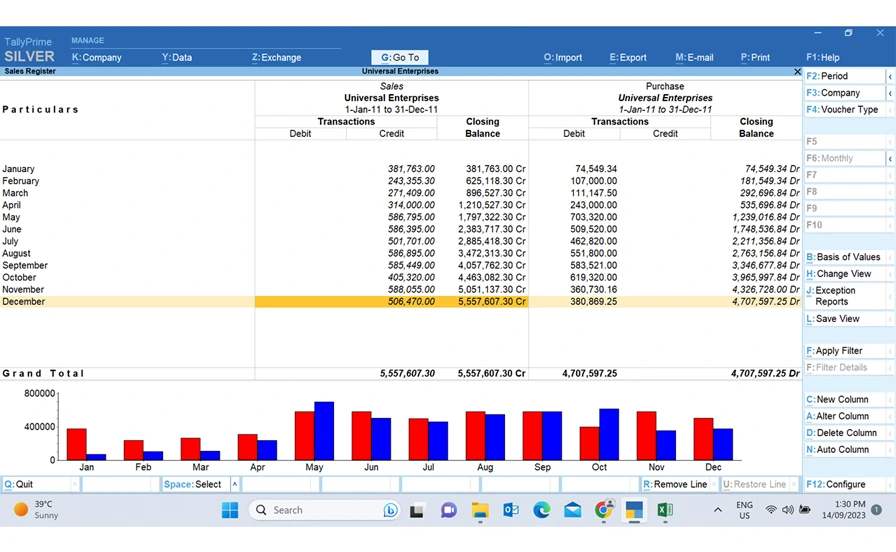The width and height of the screenshot is (896, 552).
Task: Select the highlighted December row
Action: (x=400, y=302)
